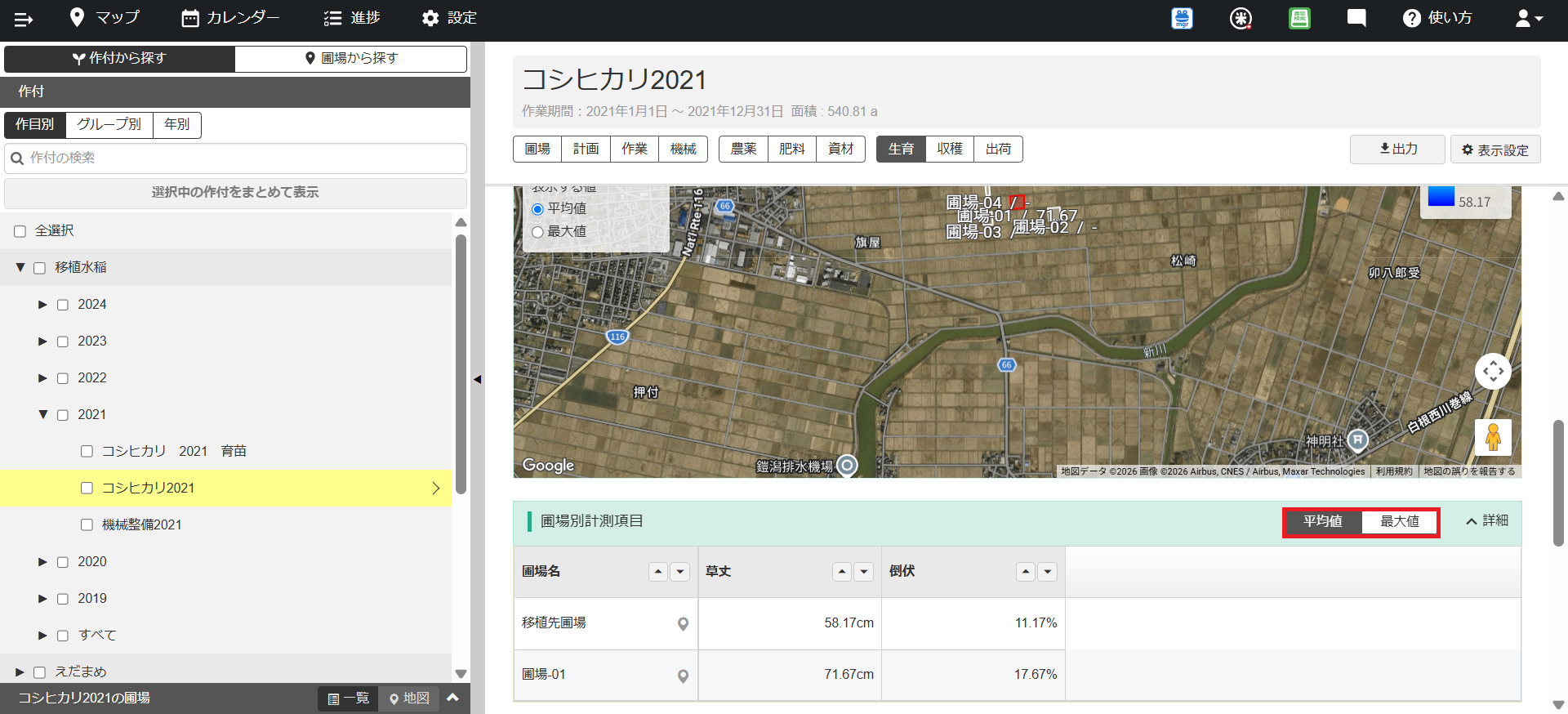Screen dimensions: 1568x714
Task: Sort 圃場名 column descending
Action: (x=679, y=572)
